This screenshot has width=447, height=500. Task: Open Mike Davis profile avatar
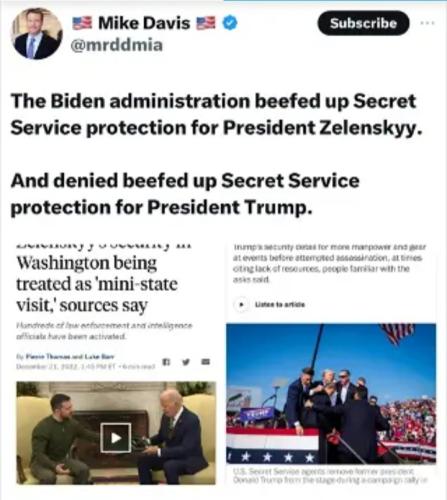pyautogui.click(x=37, y=33)
